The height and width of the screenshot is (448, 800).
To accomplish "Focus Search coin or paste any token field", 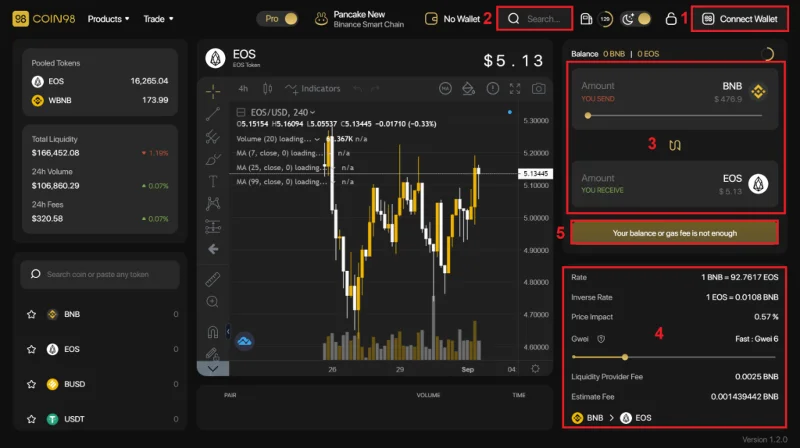I will click(100, 275).
